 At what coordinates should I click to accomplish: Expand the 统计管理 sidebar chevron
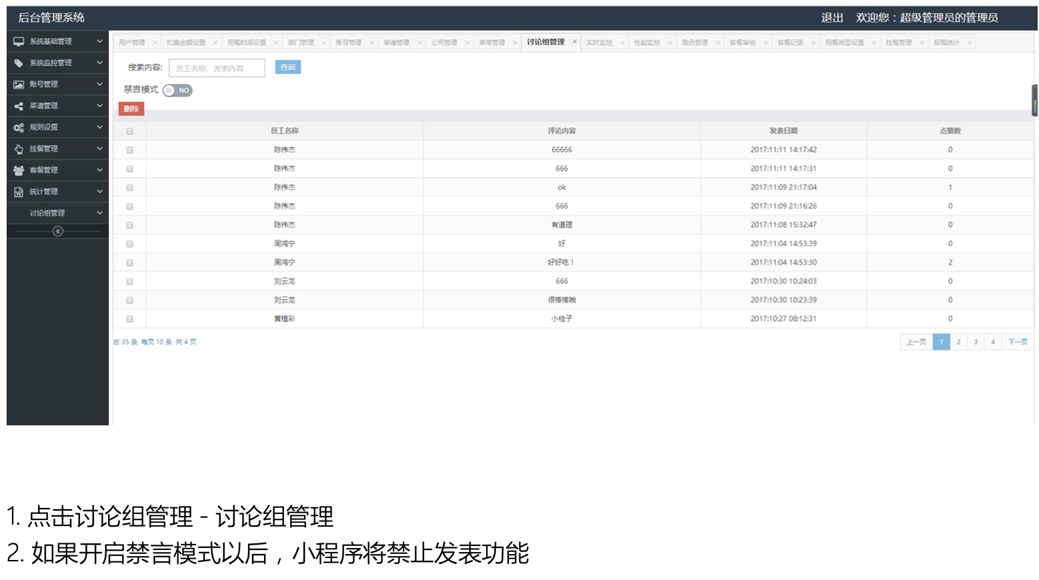[99, 192]
